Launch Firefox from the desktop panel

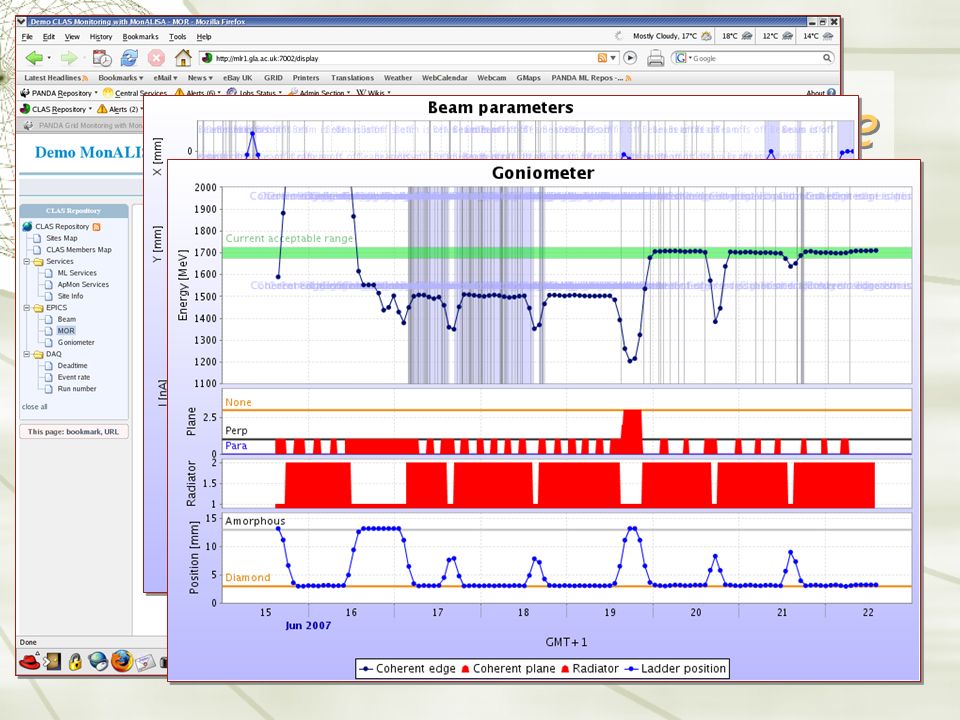122,662
